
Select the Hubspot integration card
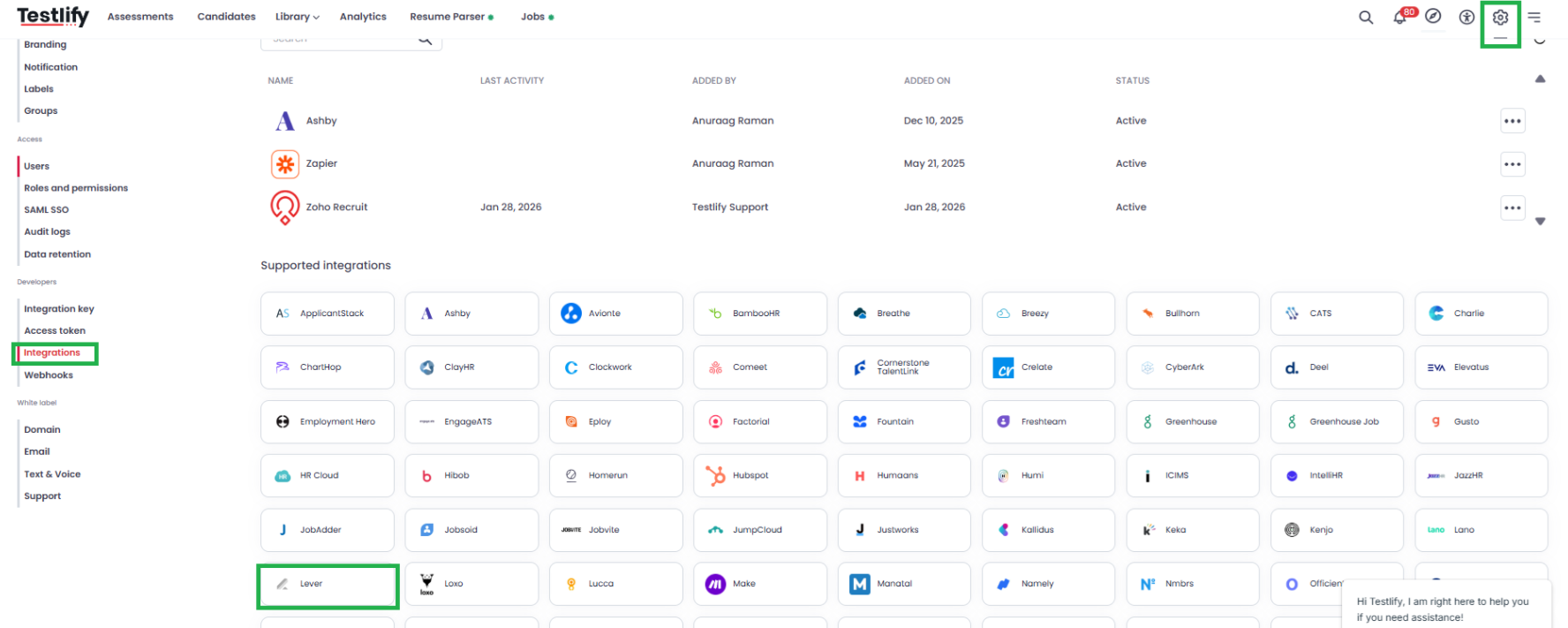pos(760,476)
